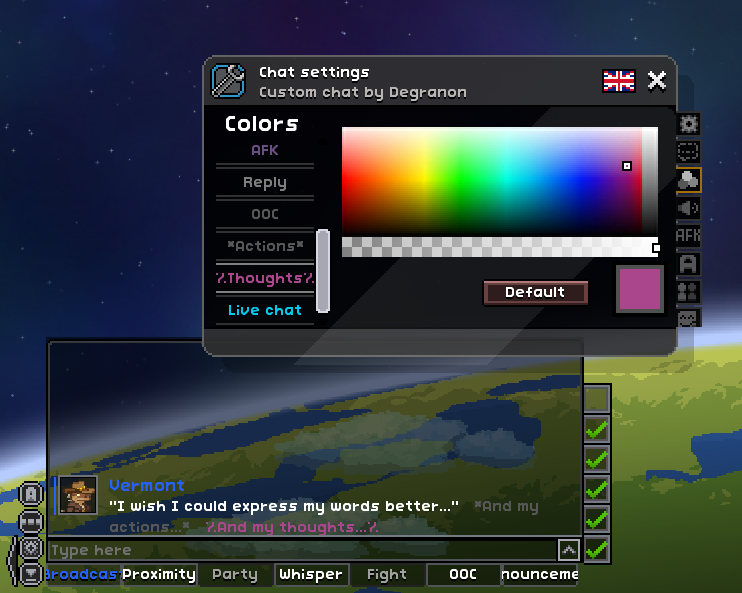Click the downward arrow round button
The height and width of the screenshot is (593, 742).
[31, 574]
